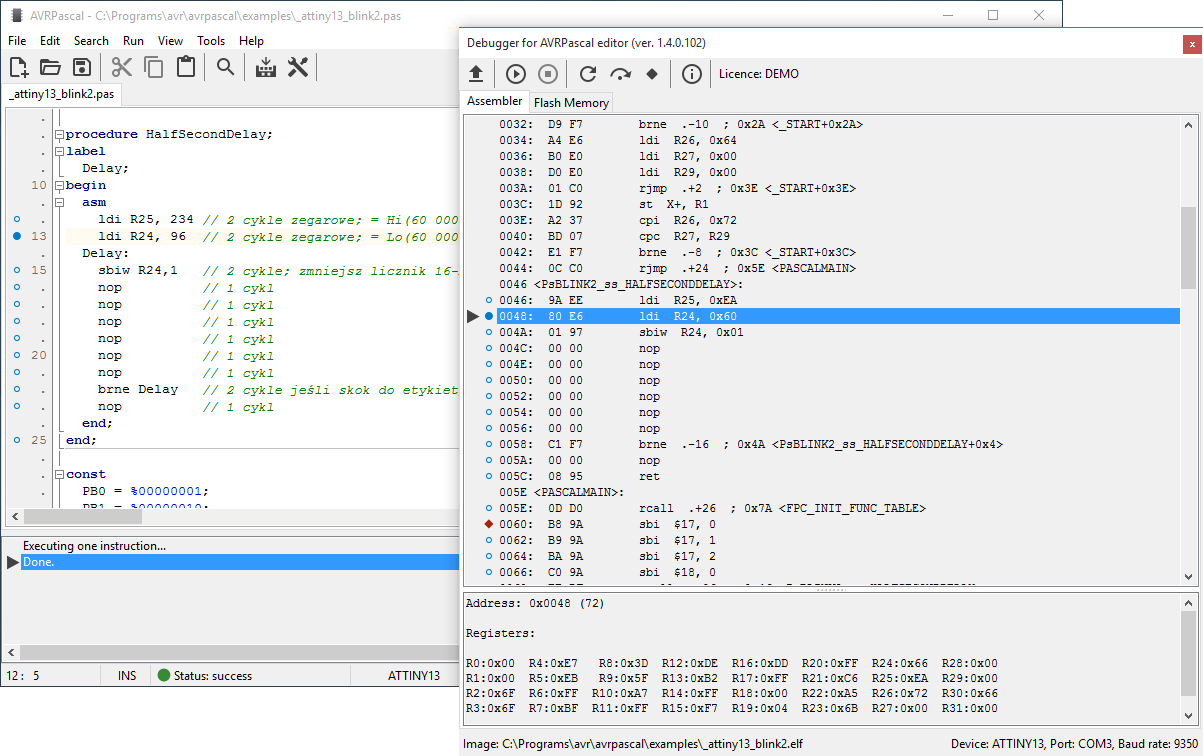Open the Run menu

pos(133,41)
